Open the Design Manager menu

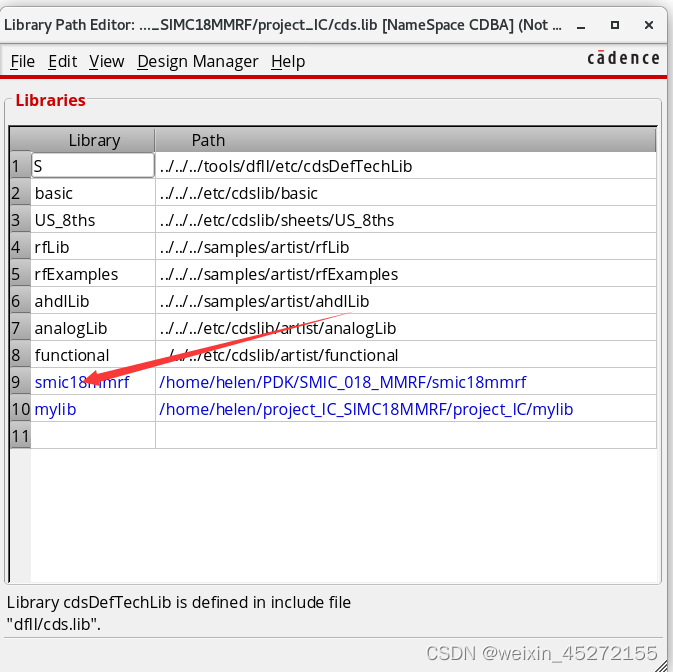coord(197,62)
